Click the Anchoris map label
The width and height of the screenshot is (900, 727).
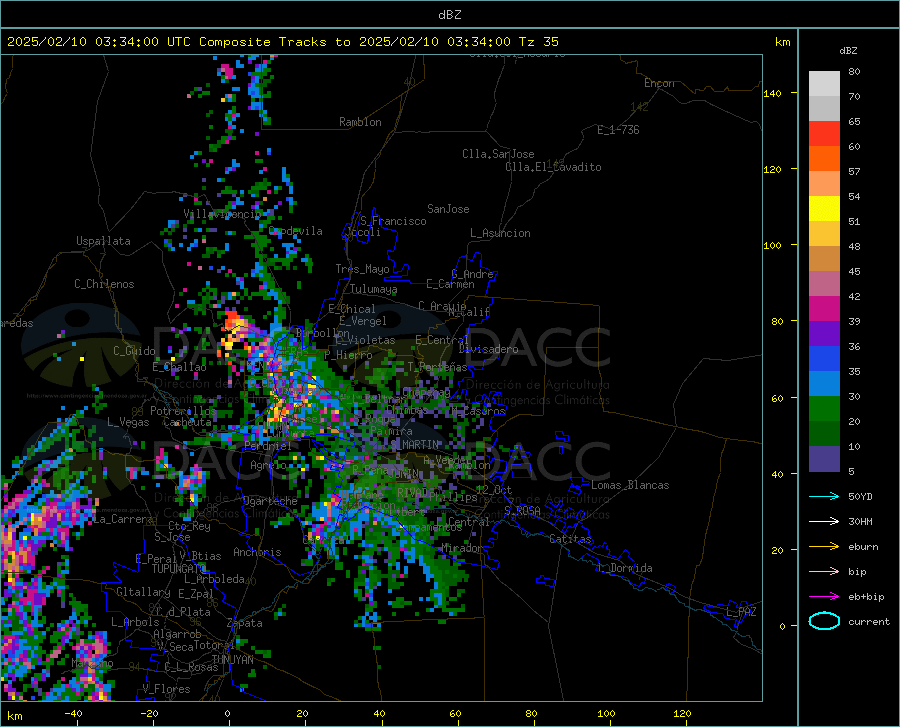[x=257, y=552]
